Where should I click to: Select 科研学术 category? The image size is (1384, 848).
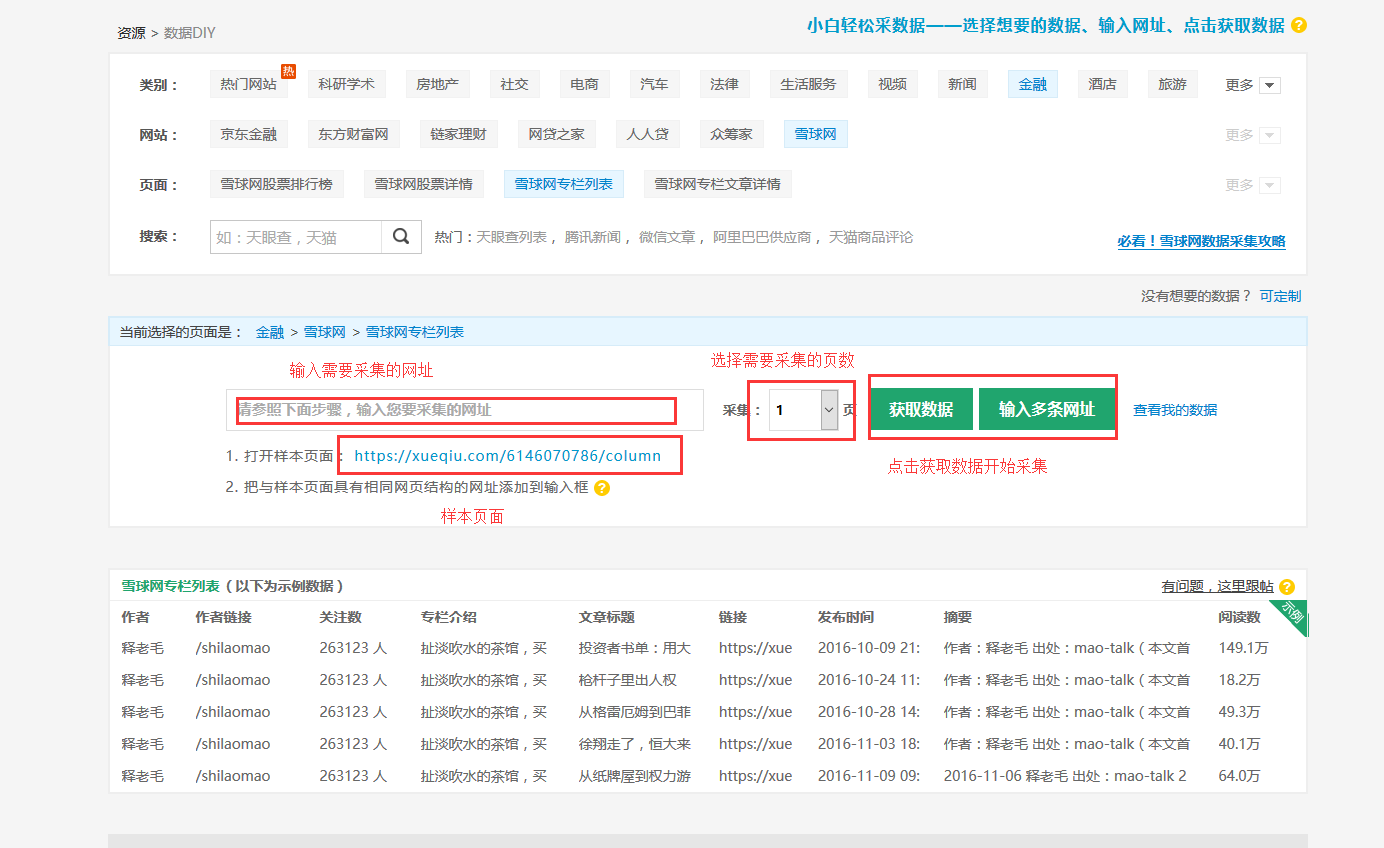coord(346,84)
